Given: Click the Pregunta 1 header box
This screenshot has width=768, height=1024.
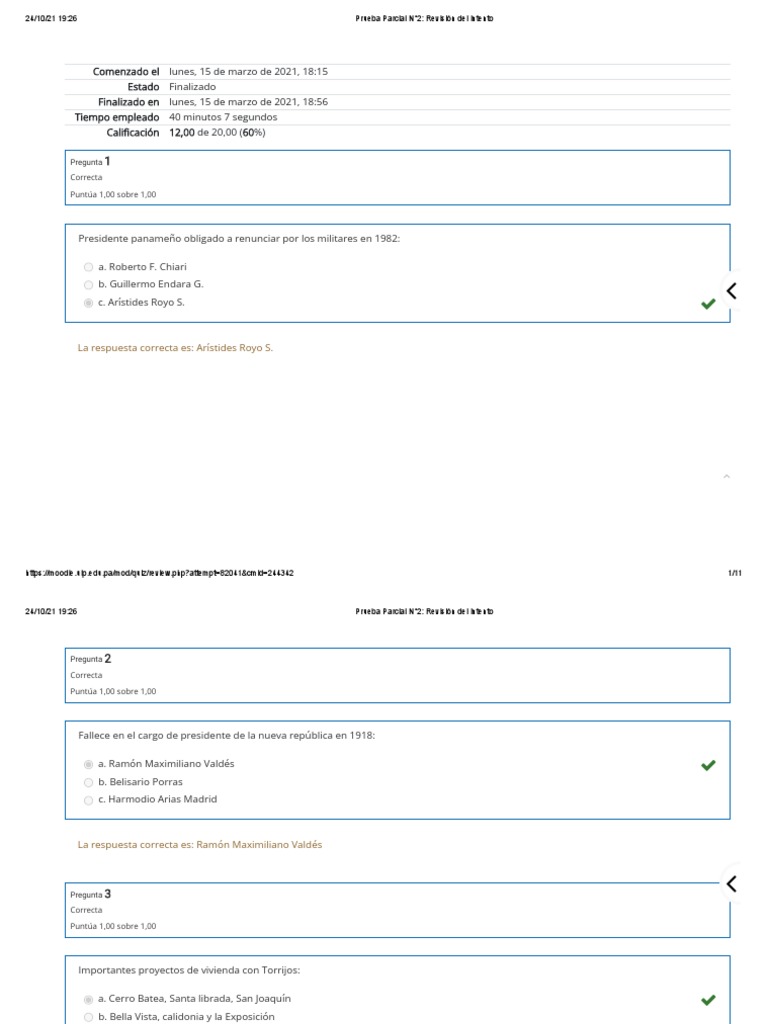Looking at the screenshot, I should point(397,177).
